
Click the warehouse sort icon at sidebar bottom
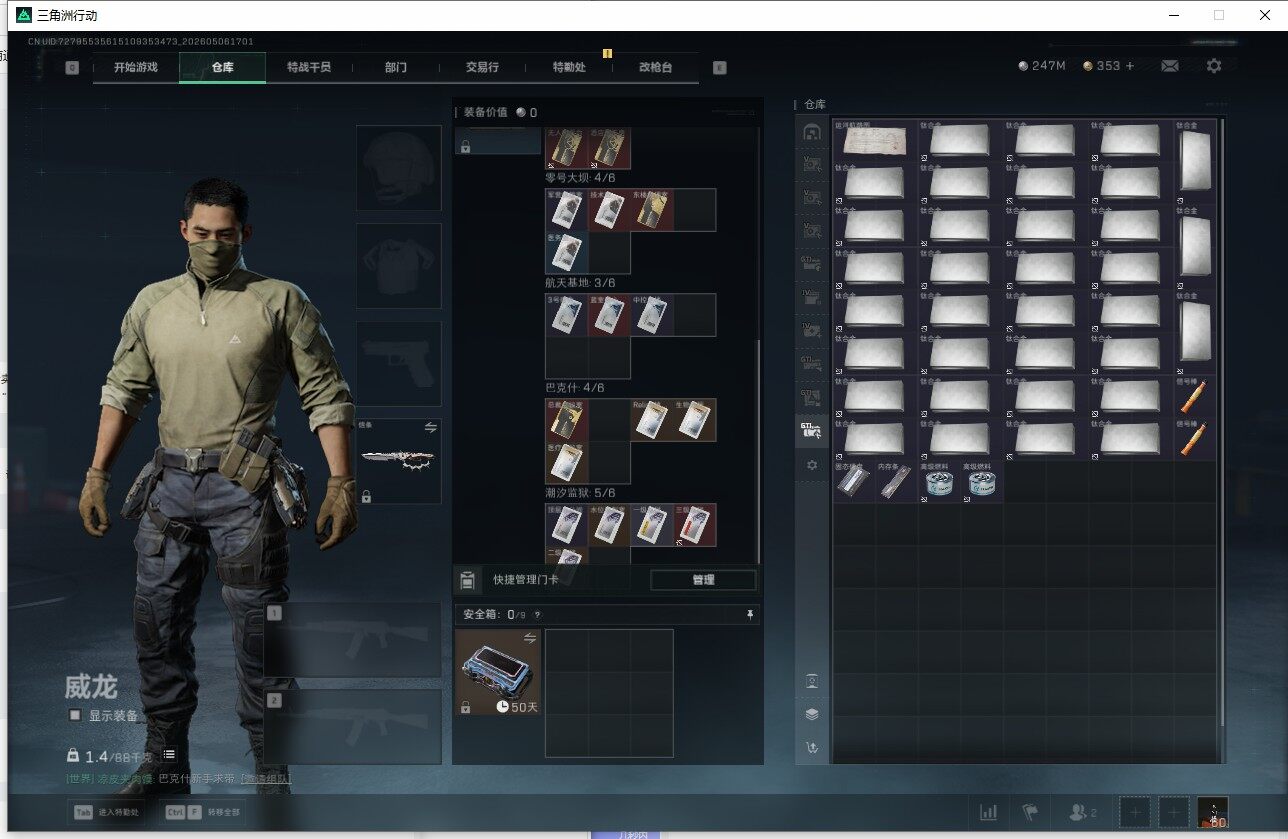pyautogui.click(x=812, y=747)
